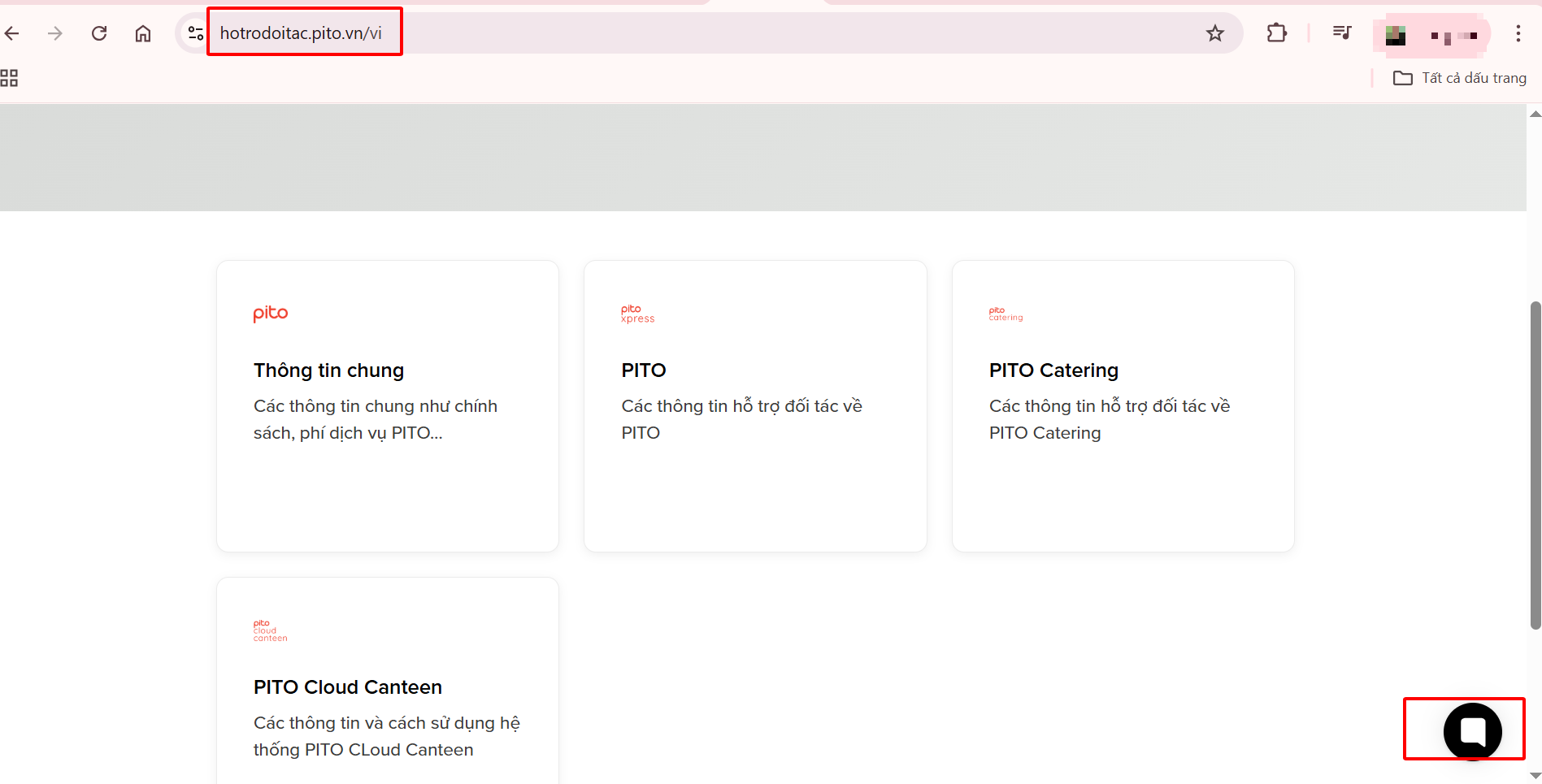Open the 'Tất cả dấu trang' bookmarks folder
Screen dimensions: 1542x784
[x=1460, y=78]
